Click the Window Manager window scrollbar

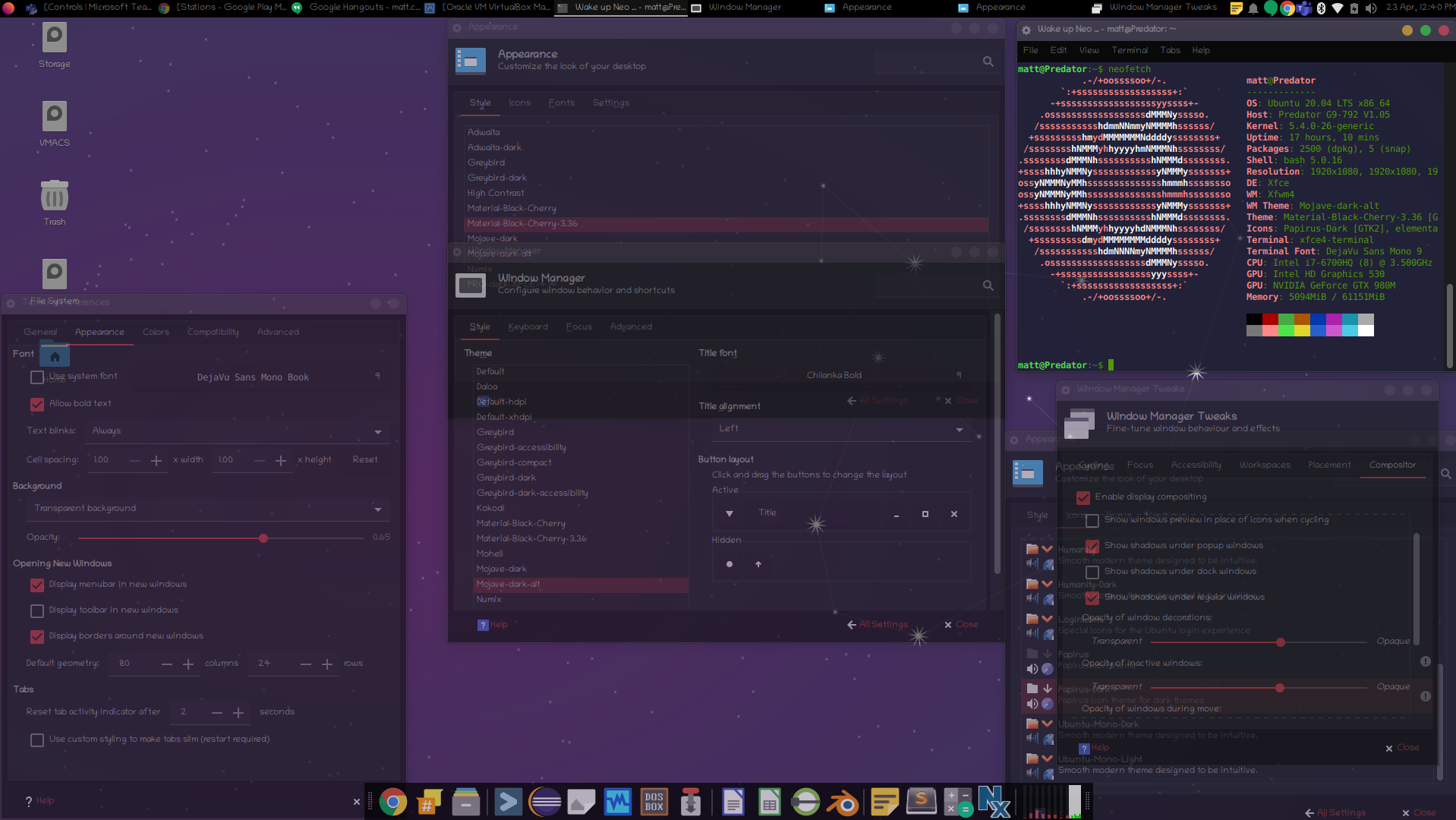[997, 444]
